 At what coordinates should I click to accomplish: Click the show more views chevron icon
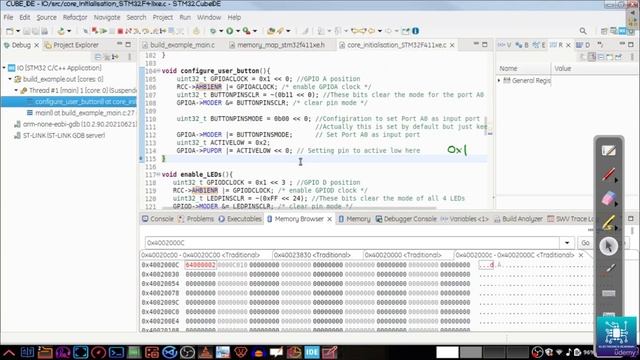pyautogui.click(x=600, y=44)
